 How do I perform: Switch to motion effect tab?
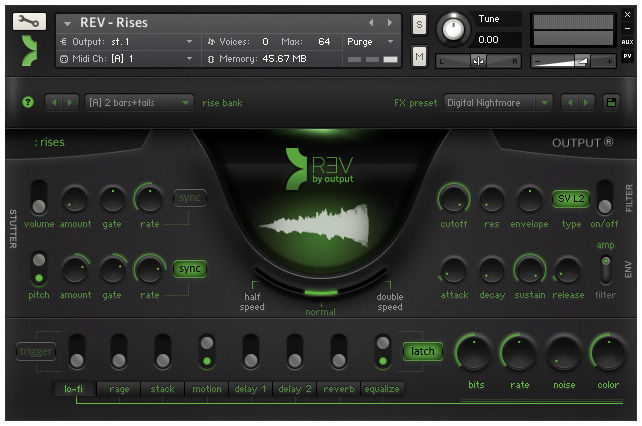[207, 389]
